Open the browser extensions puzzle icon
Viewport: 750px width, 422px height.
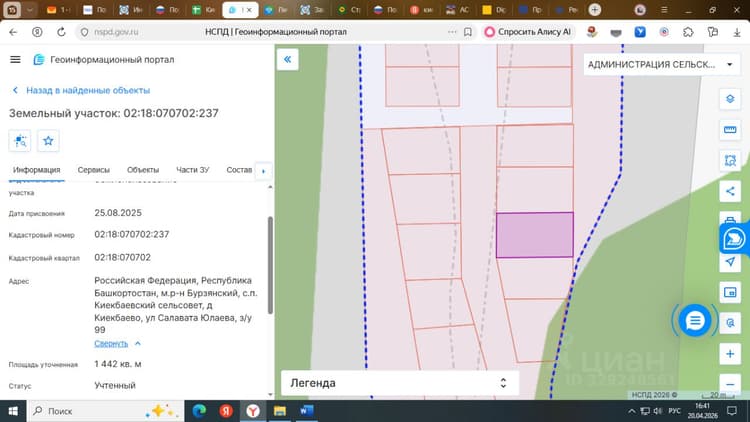(688, 32)
